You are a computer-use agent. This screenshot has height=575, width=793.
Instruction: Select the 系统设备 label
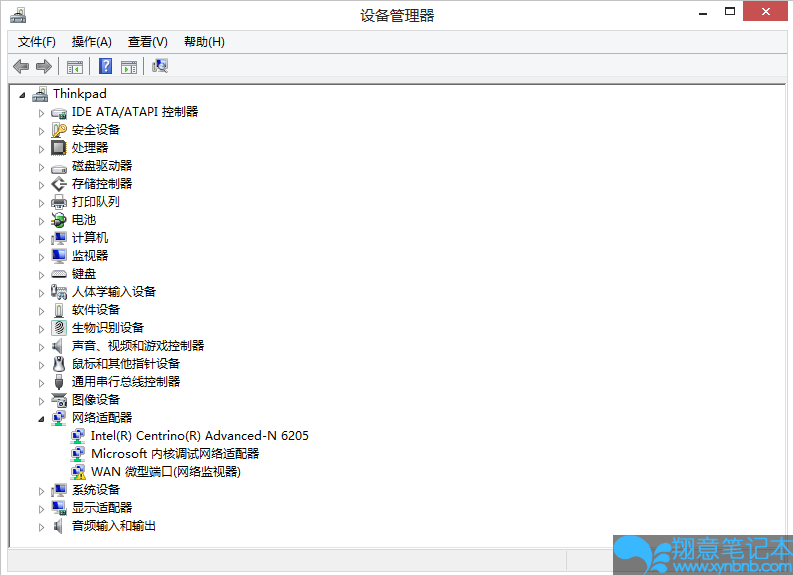pos(96,490)
